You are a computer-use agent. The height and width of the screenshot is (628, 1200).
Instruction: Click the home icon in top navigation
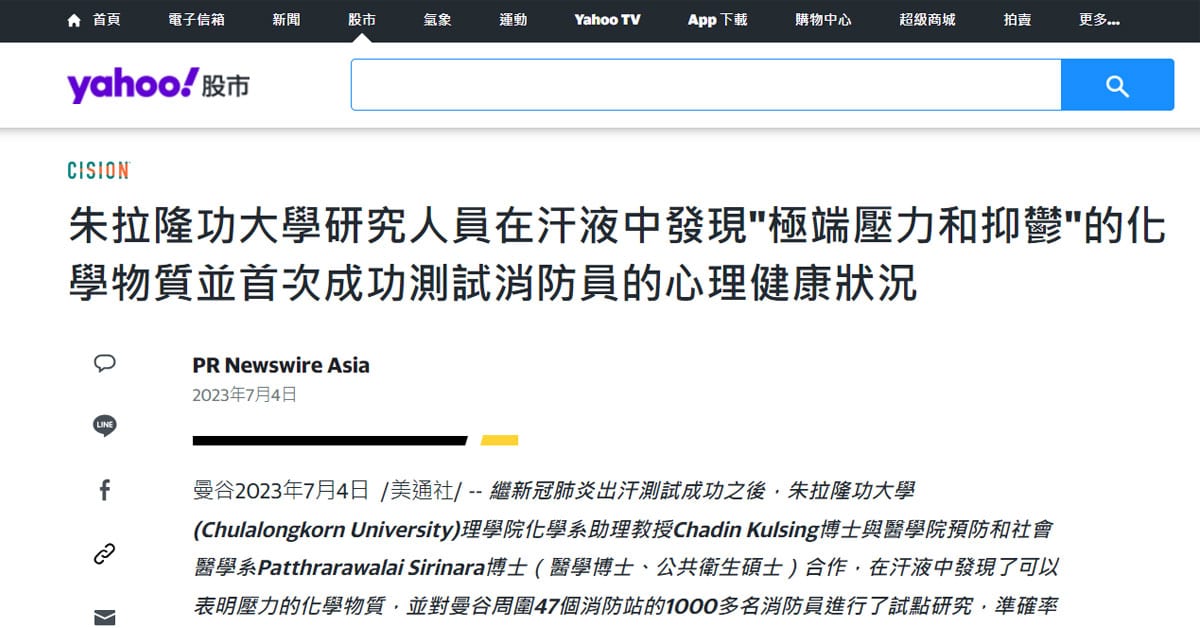75,20
